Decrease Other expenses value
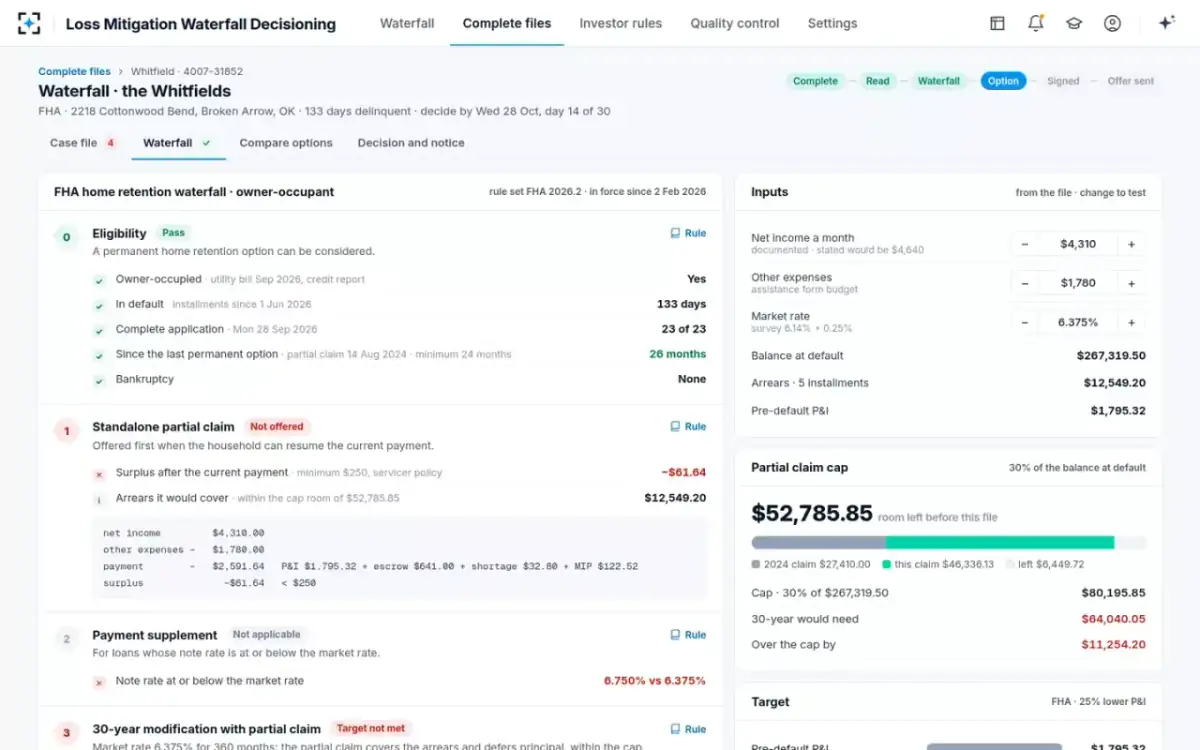 coord(1025,283)
